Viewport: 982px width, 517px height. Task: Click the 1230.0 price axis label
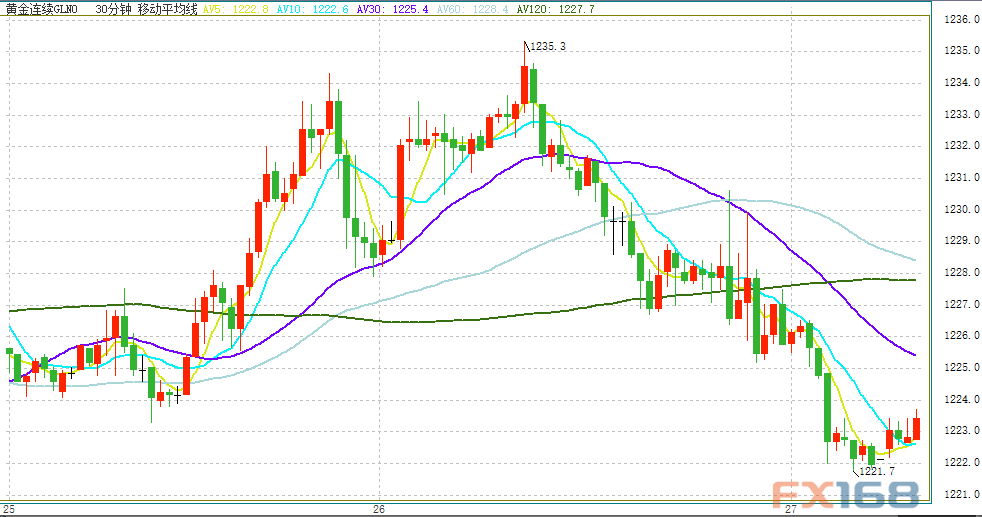tap(961, 210)
